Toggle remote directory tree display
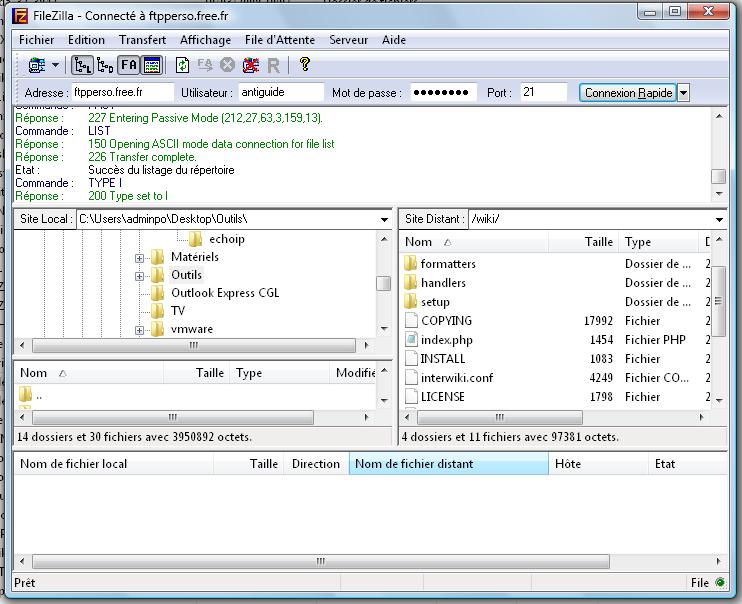Screen dimensions: 742x604 point(105,65)
